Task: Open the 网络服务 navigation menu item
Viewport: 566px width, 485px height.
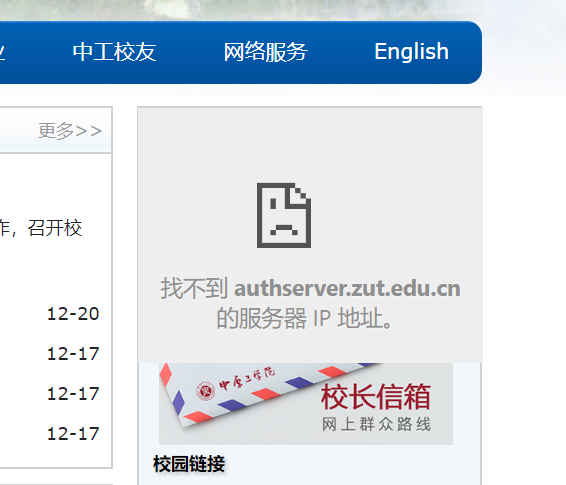Action: click(x=265, y=52)
